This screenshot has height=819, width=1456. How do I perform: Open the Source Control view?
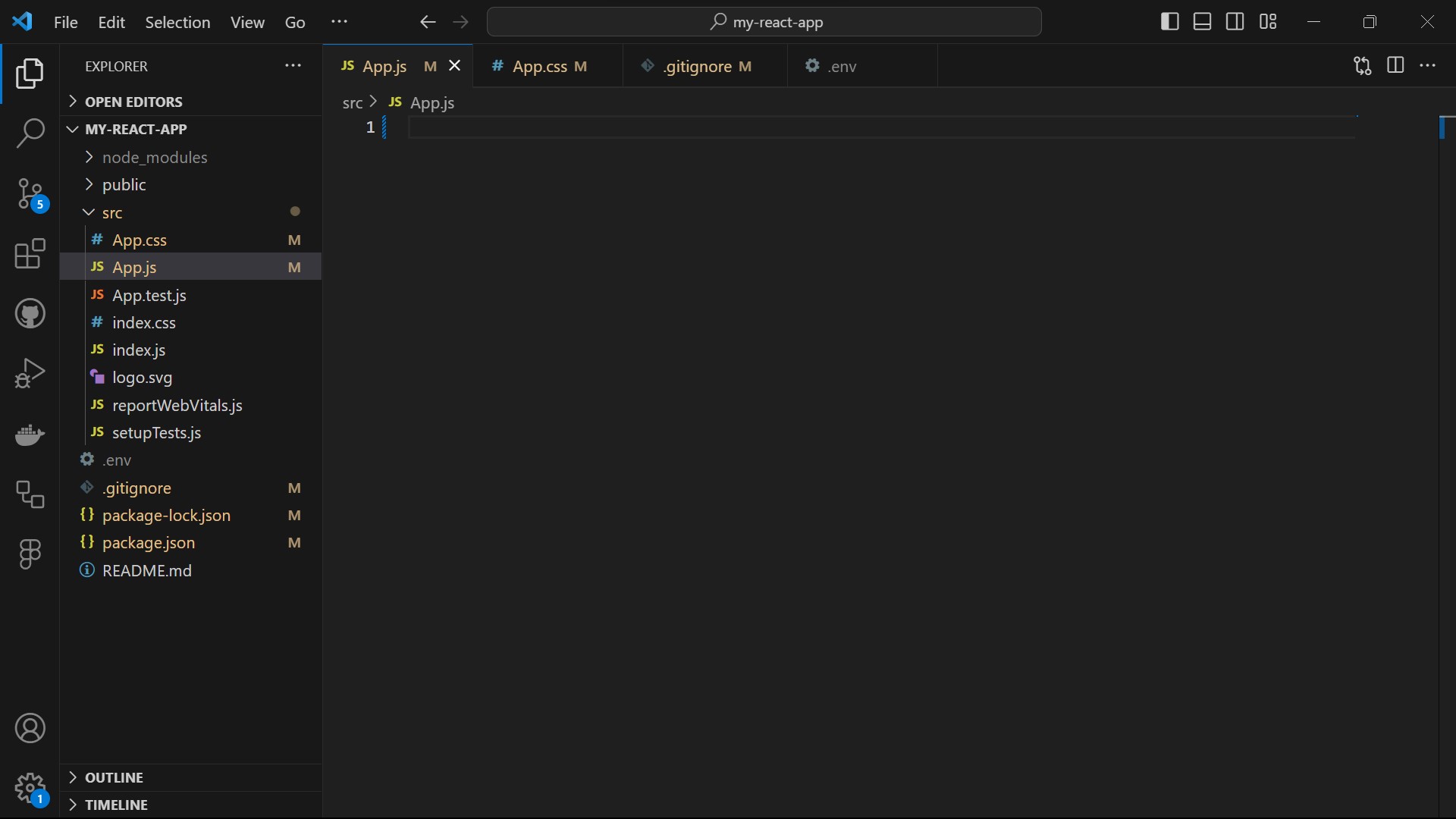(x=29, y=194)
